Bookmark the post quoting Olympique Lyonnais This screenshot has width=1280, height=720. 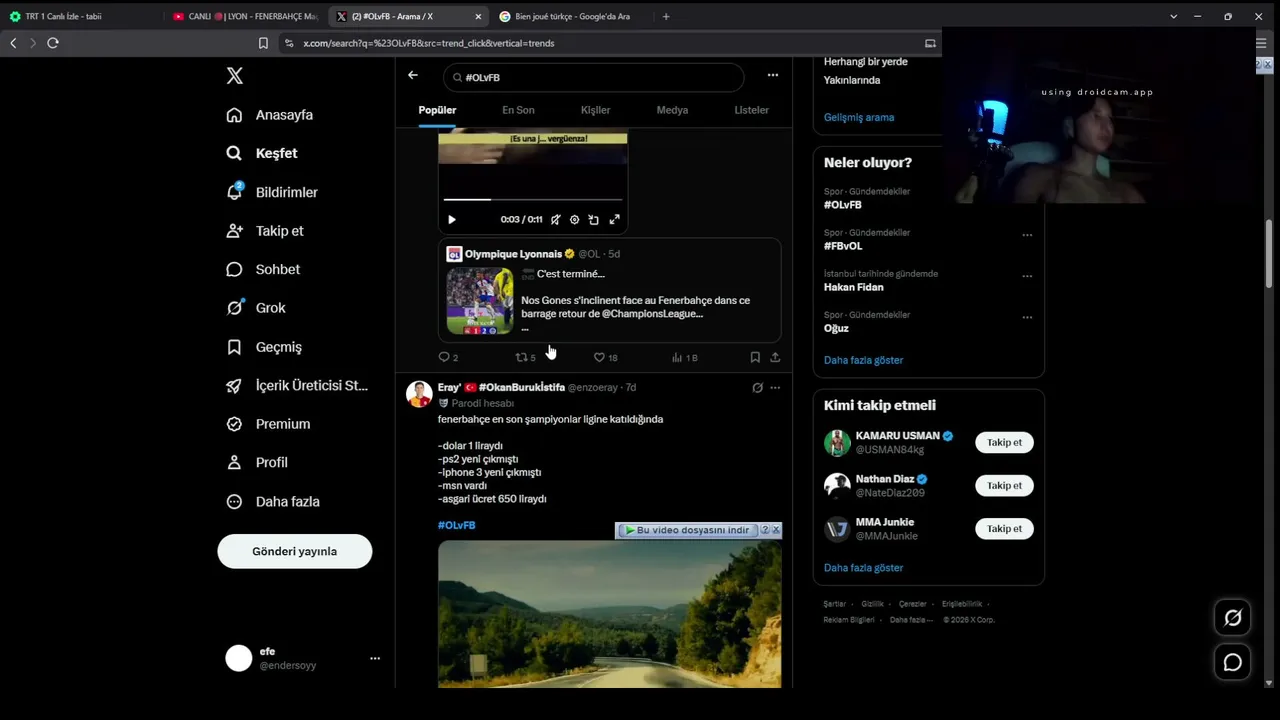click(755, 357)
